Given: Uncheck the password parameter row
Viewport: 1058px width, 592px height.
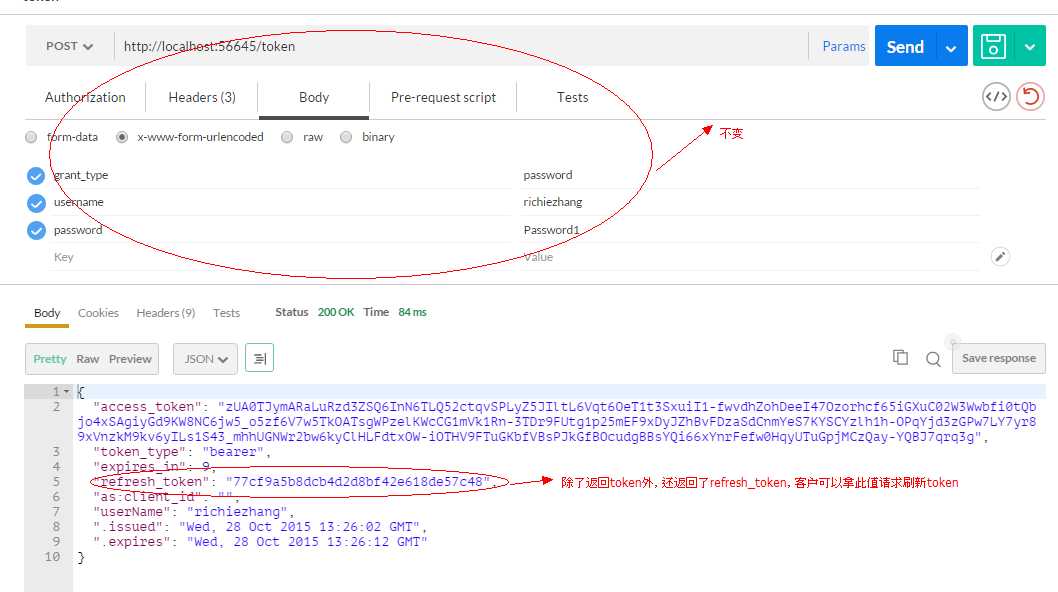Looking at the screenshot, I should 36,231.
